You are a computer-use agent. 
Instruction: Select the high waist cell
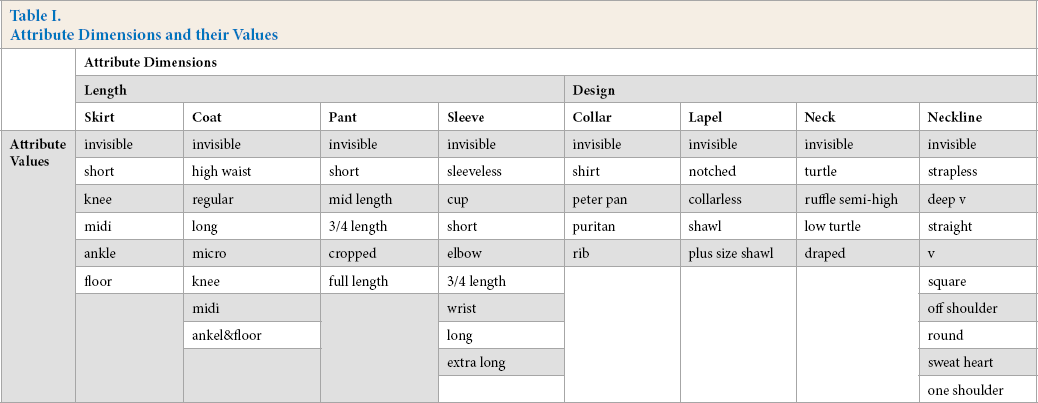coord(252,171)
